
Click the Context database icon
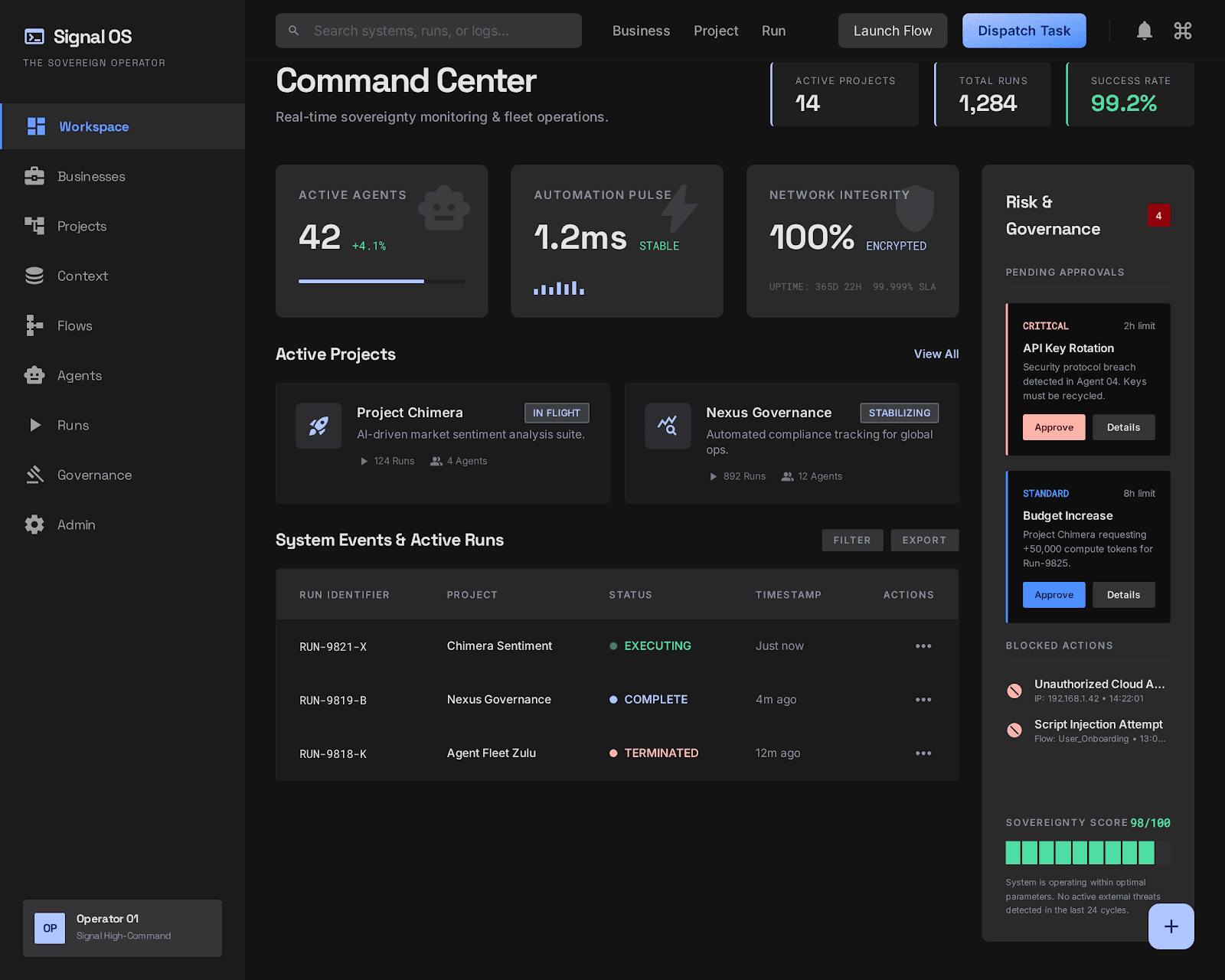point(34,276)
